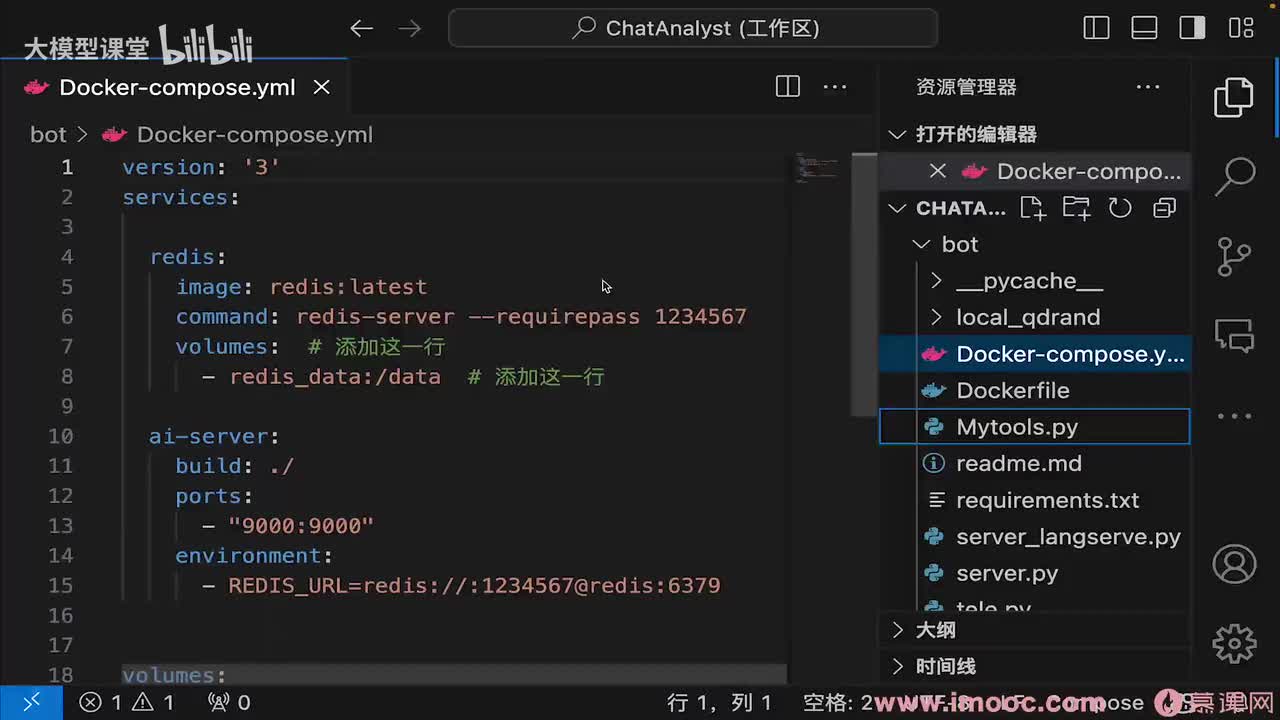Create a new folder in explorer
This screenshot has height=720, width=1280.
[x=1077, y=208]
